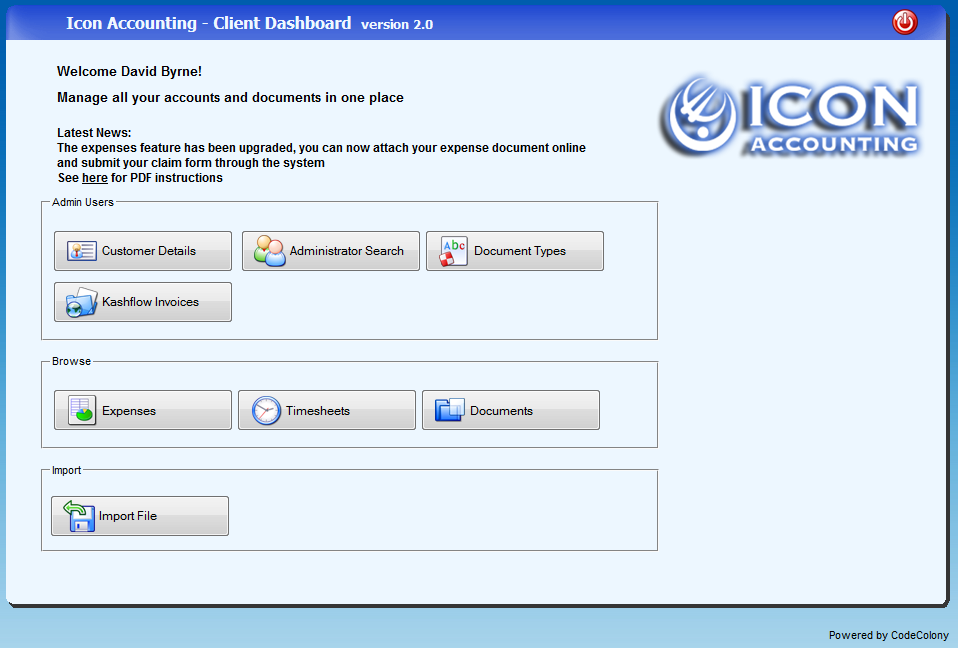The height and width of the screenshot is (648, 958).
Task: Browse your Documents
Action: click(510, 409)
